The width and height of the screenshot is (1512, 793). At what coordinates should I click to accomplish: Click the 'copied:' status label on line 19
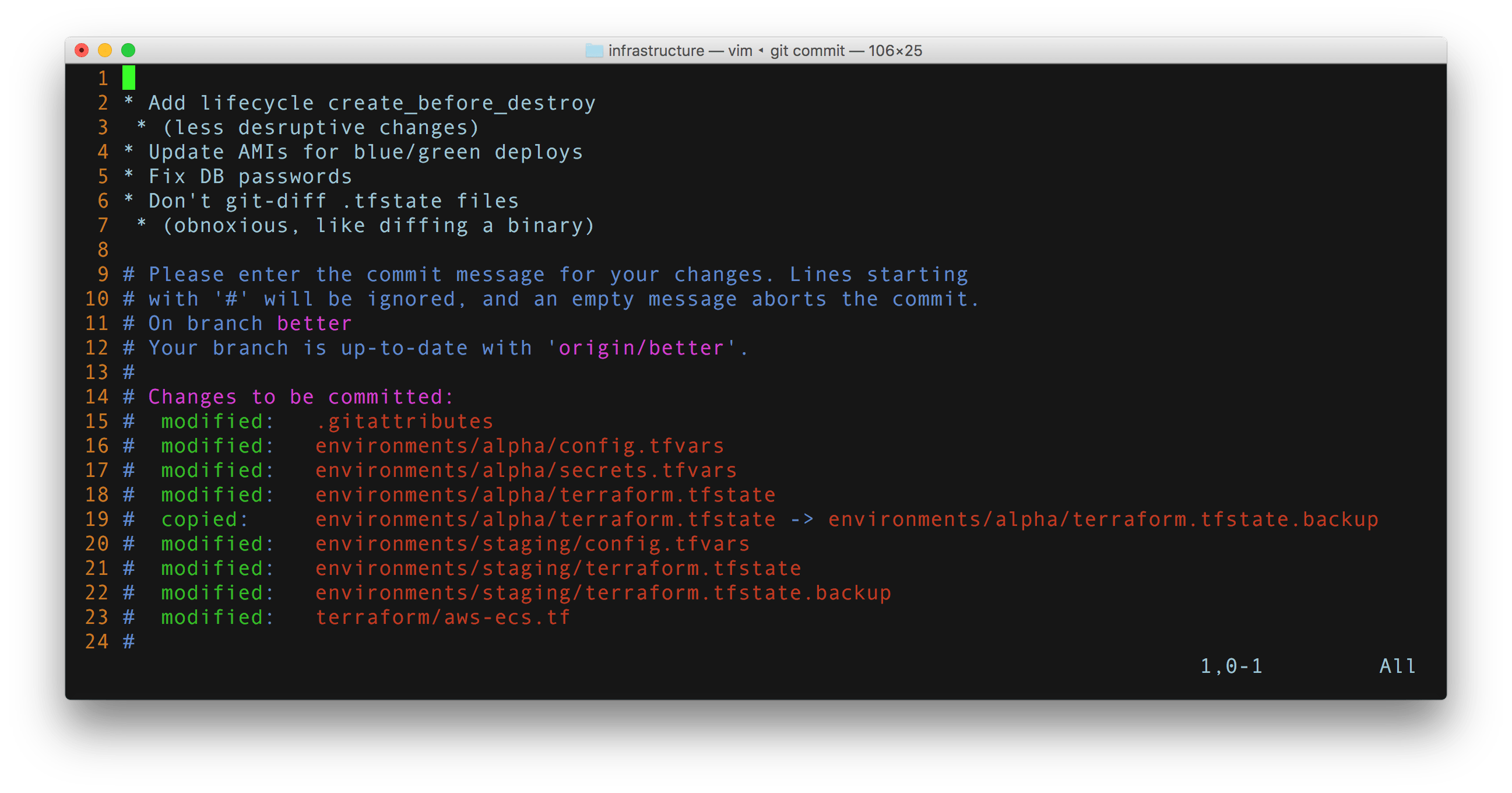(x=205, y=520)
